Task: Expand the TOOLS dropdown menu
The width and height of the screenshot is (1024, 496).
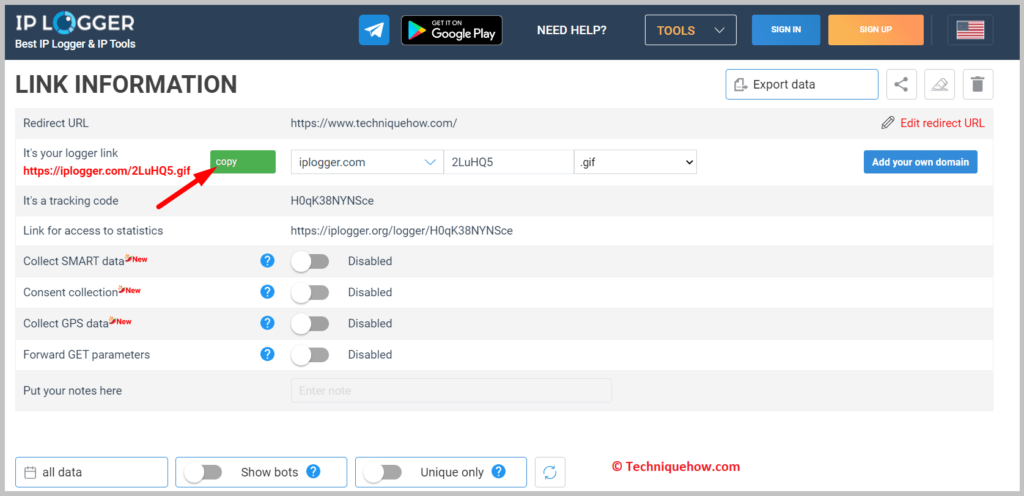Action: pyautogui.click(x=690, y=30)
